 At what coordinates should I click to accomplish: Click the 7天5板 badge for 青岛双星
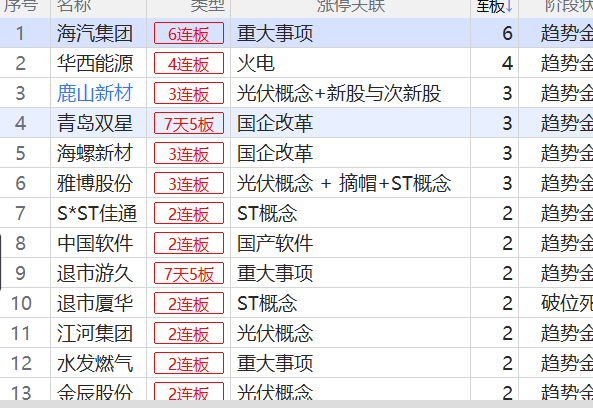point(189,123)
